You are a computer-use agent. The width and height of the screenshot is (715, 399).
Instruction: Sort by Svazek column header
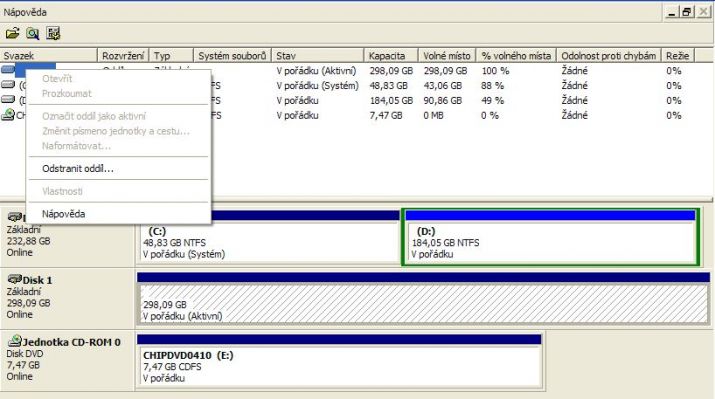click(x=49, y=56)
